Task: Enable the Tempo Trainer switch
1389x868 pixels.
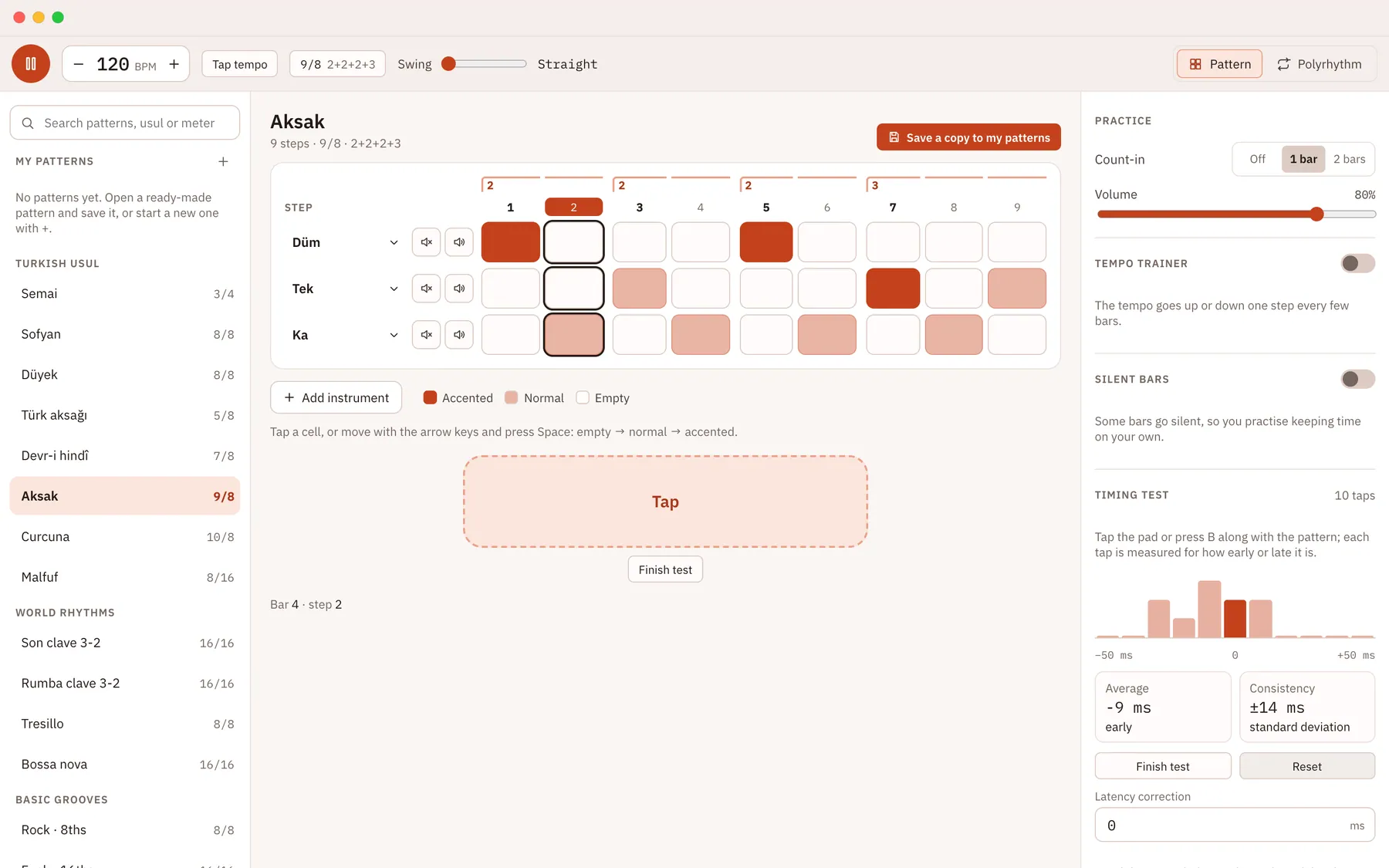Action: (x=1357, y=263)
